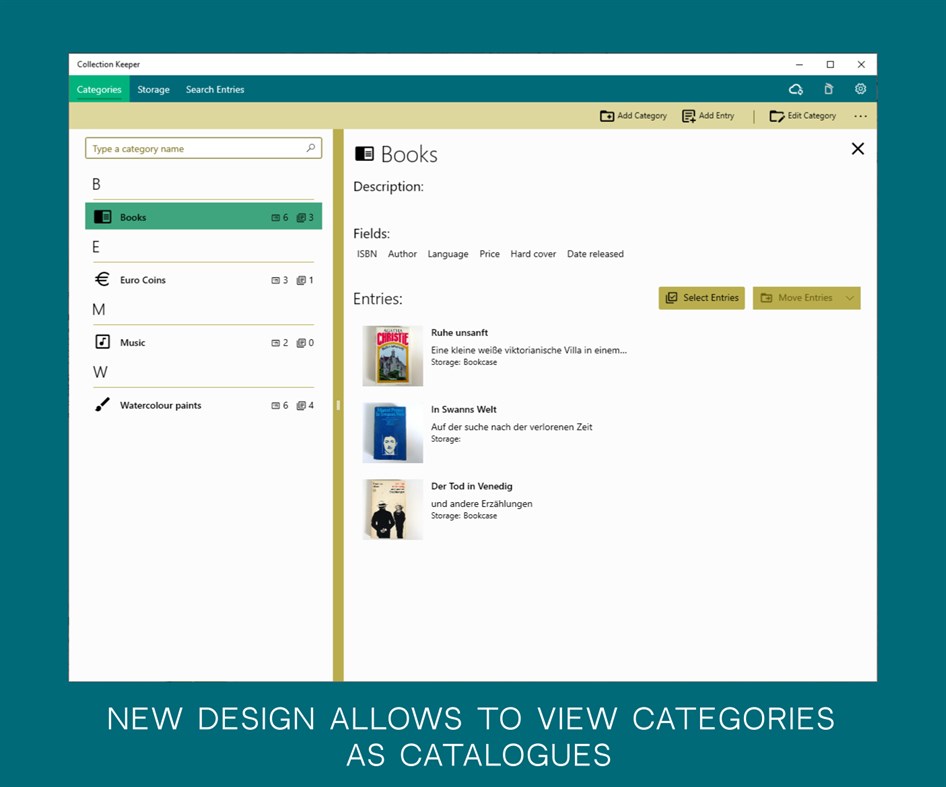
Task: Add a new entry
Action: coord(708,116)
